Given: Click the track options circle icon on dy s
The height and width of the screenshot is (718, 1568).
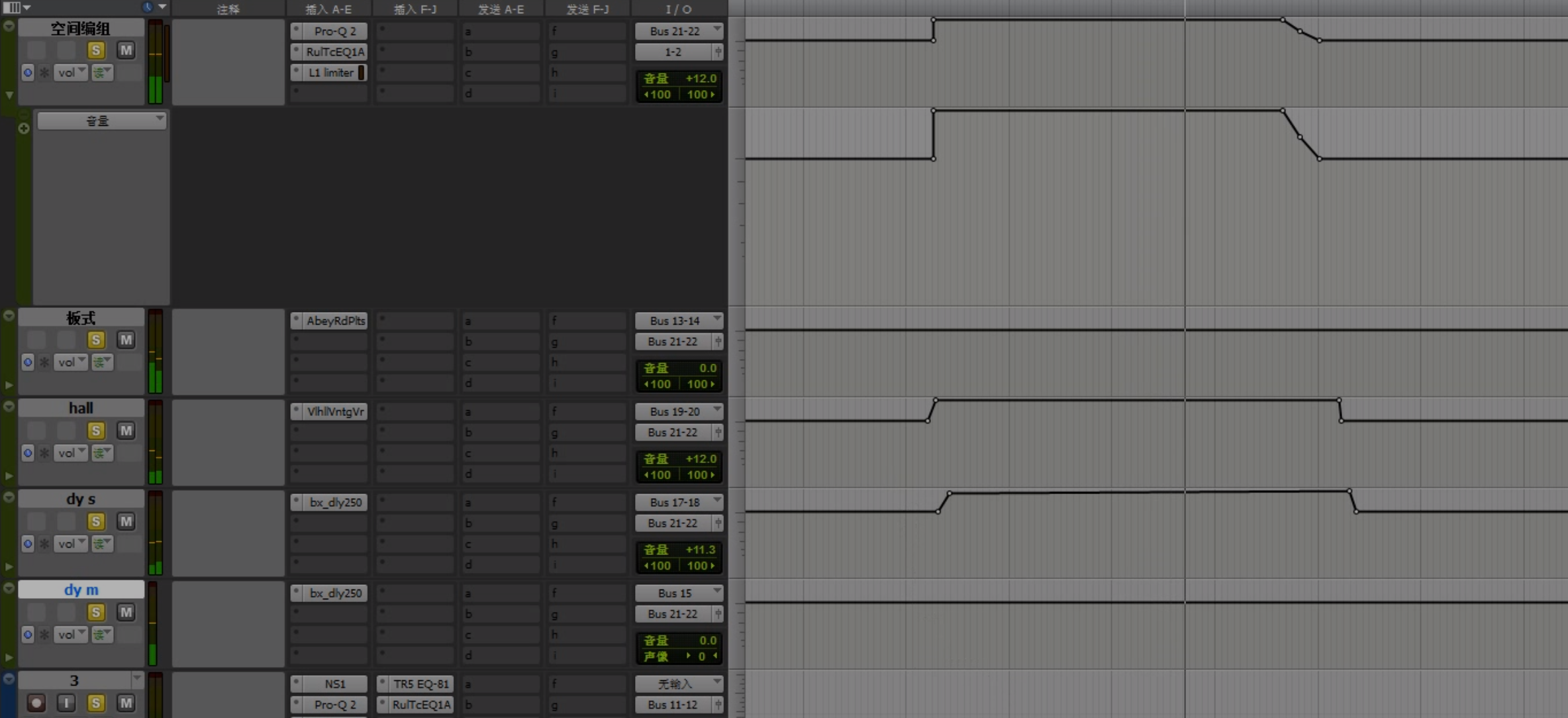Looking at the screenshot, I should click(9, 497).
